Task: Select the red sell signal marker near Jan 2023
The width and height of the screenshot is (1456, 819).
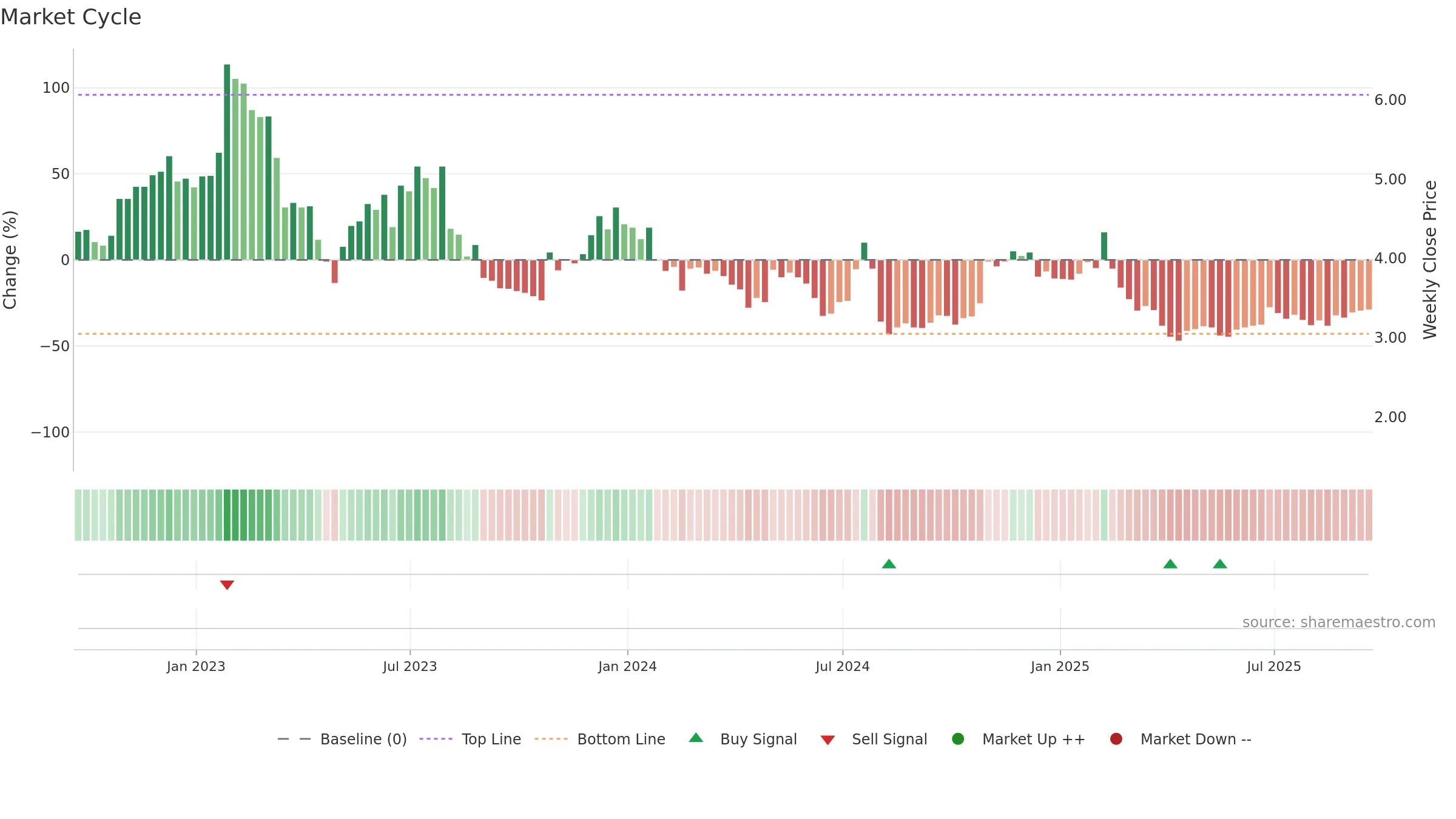Action: click(x=227, y=585)
